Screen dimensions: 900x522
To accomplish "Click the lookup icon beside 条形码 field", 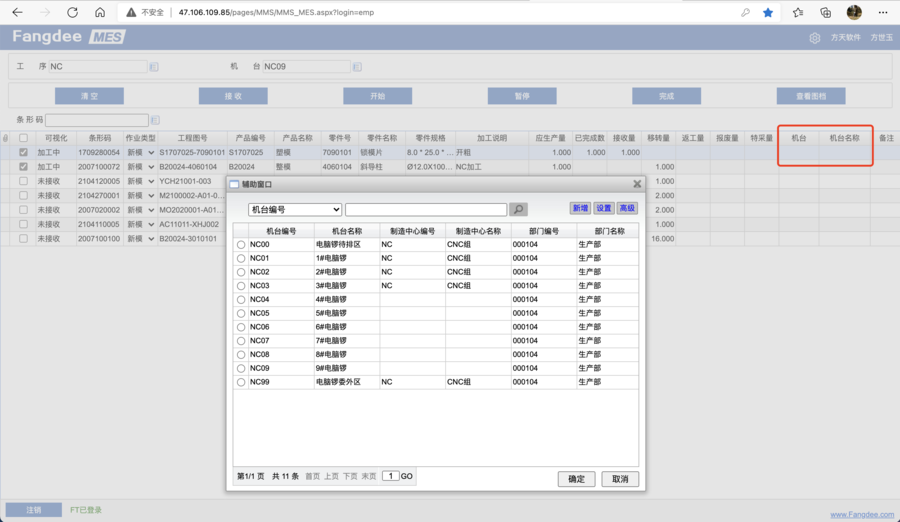I will click(154, 120).
